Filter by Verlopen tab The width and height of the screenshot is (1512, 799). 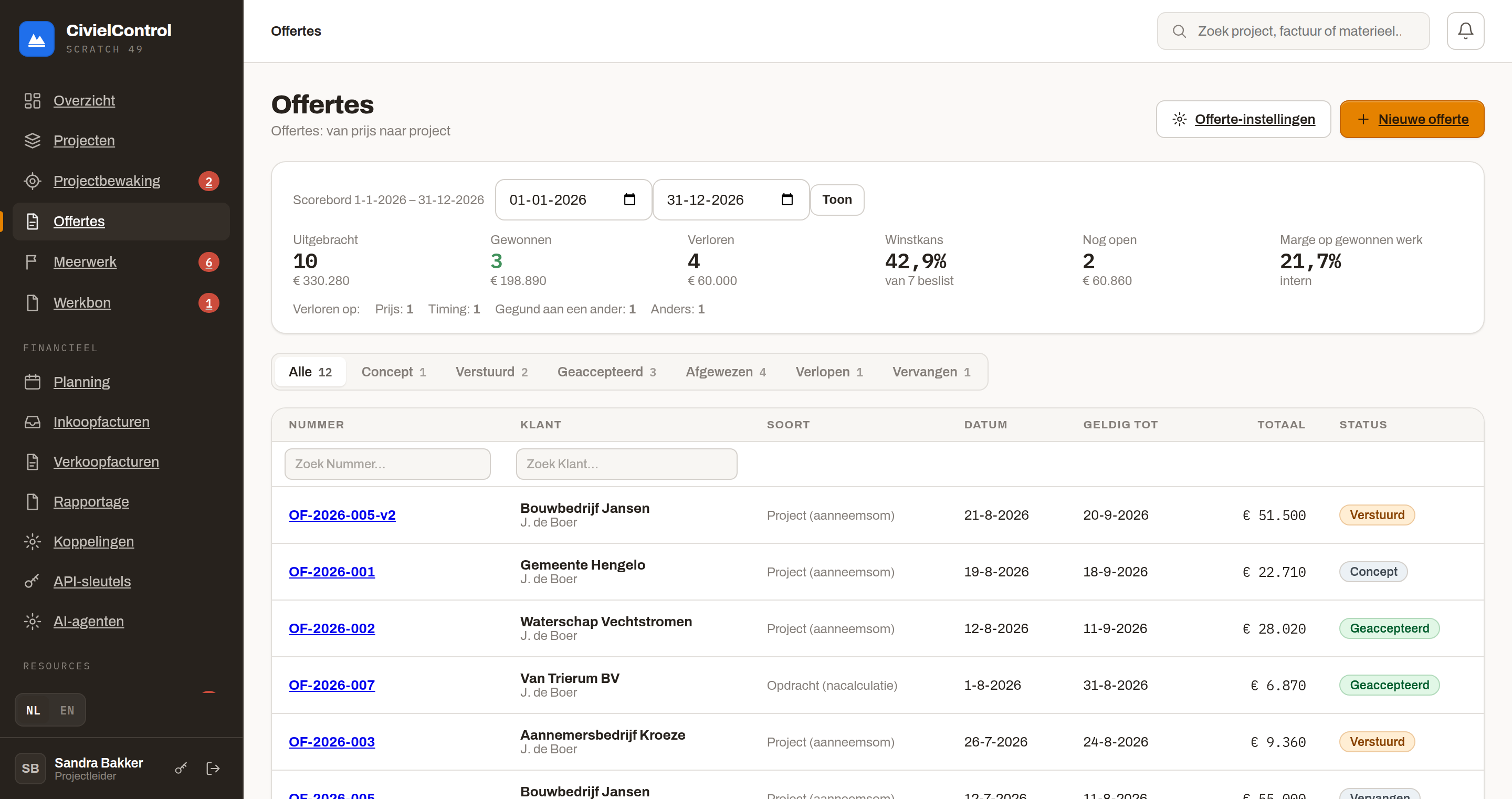point(829,372)
